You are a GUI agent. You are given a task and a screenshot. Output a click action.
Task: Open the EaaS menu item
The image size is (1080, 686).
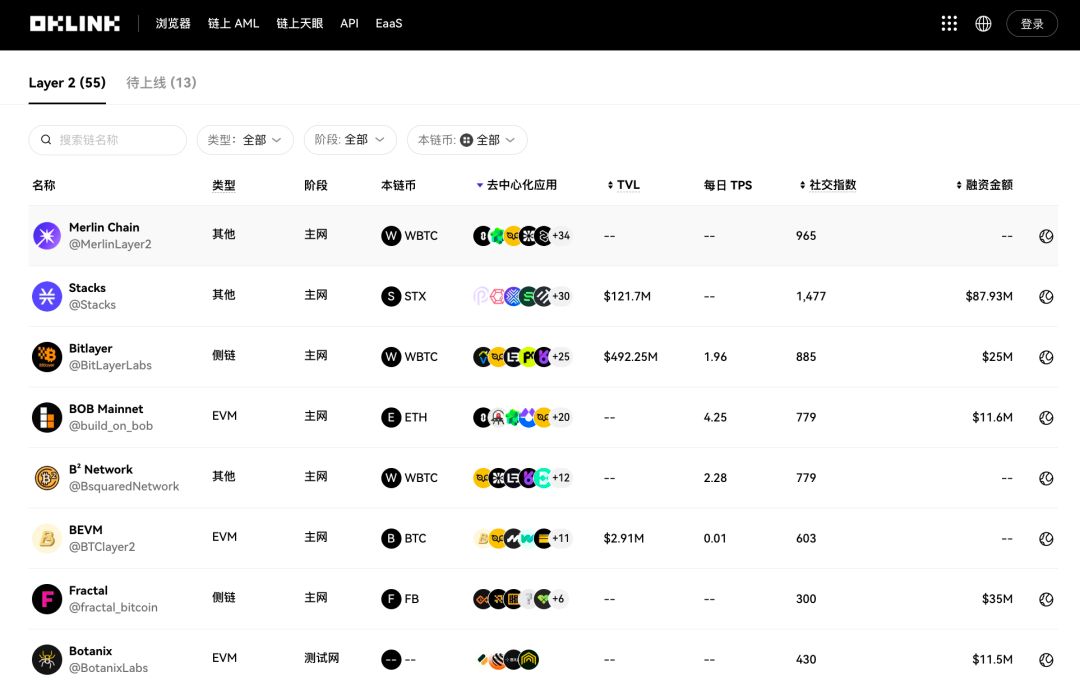[x=388, y=23]
